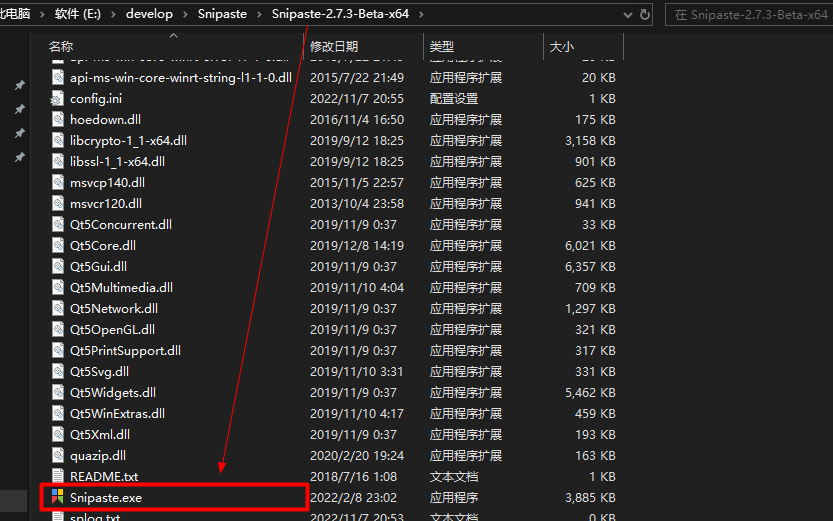Expand the chevron after the Snipaste breadcrumb

click(x=259, y=14)
